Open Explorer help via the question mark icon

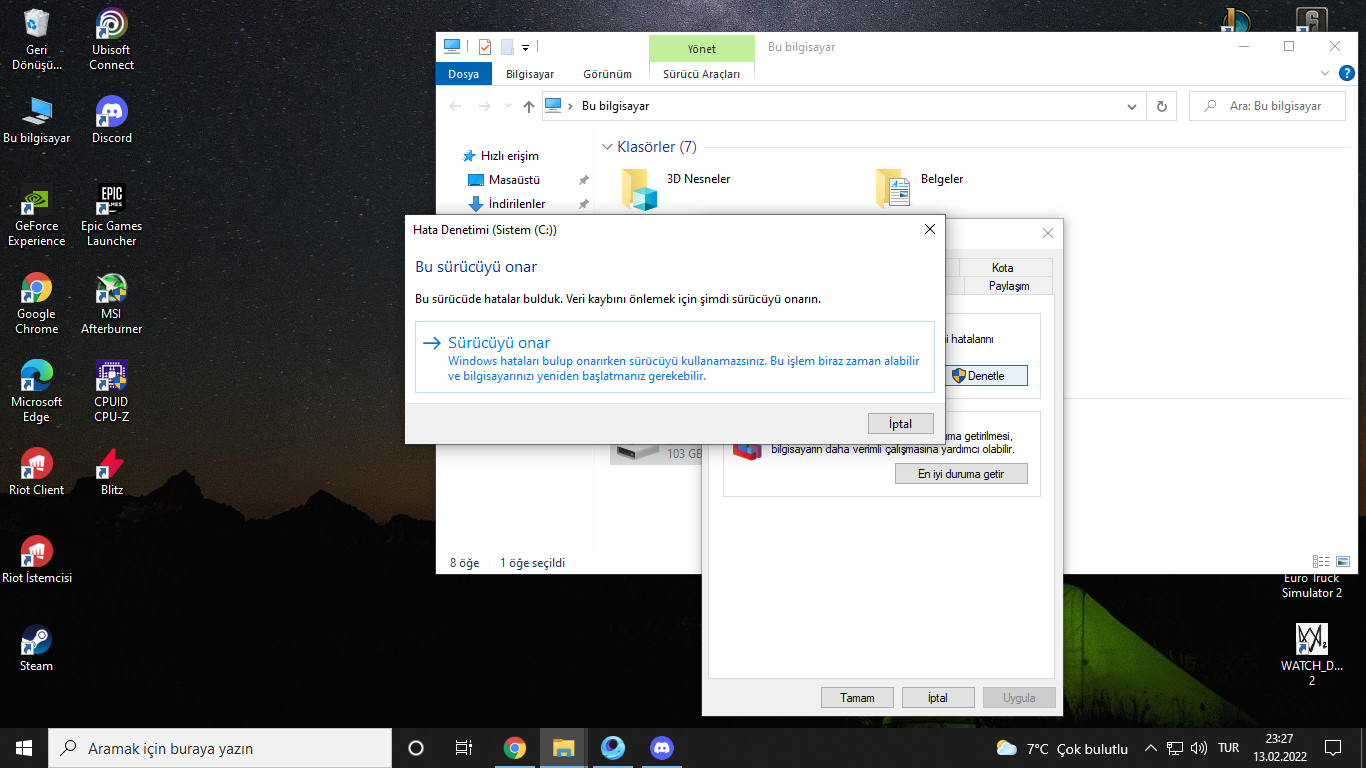coord(1346,74)
